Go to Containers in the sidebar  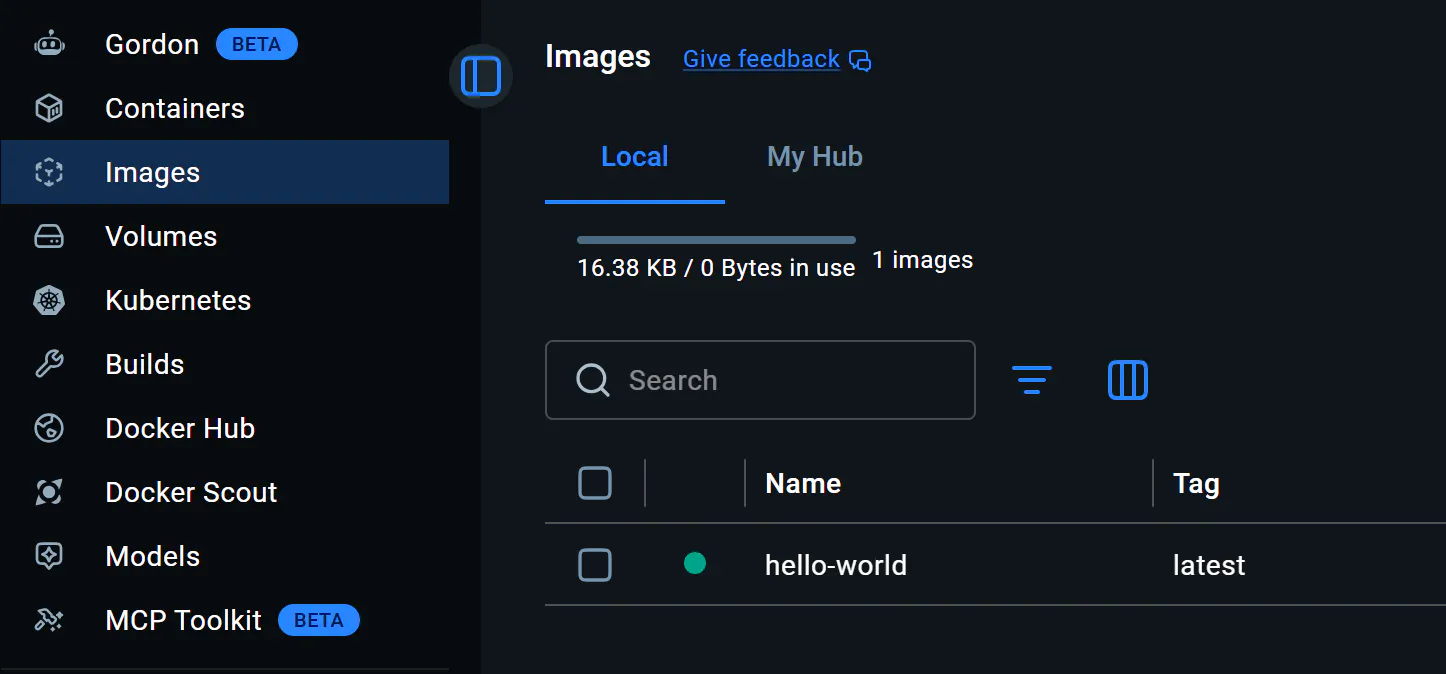click(225, 108)
